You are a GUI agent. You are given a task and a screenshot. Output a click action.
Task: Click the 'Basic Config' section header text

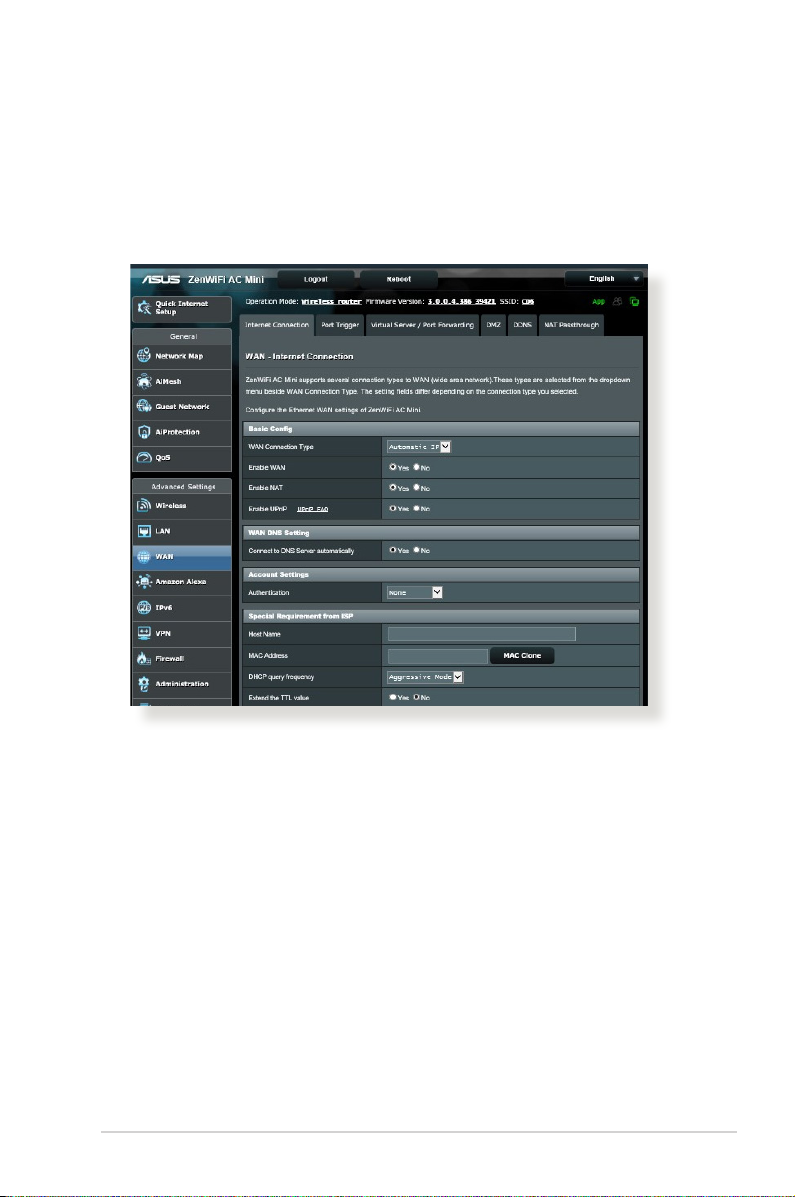tap(270, 429)
